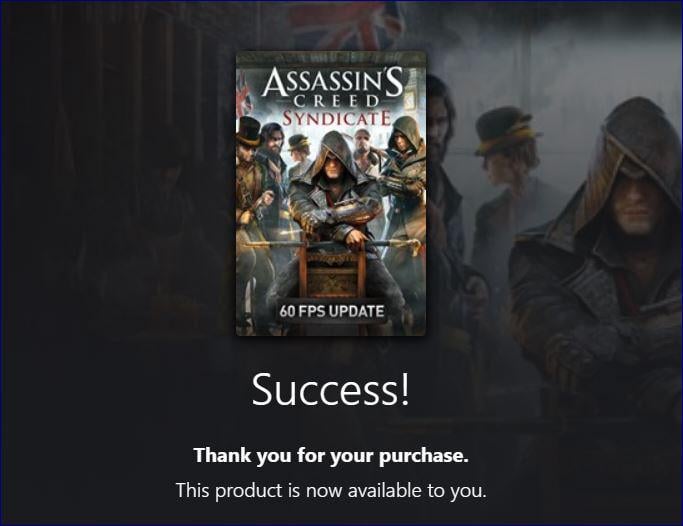Click the cane sword on the cover
Viewport: 683px width, 526px height.
point(332,245)
